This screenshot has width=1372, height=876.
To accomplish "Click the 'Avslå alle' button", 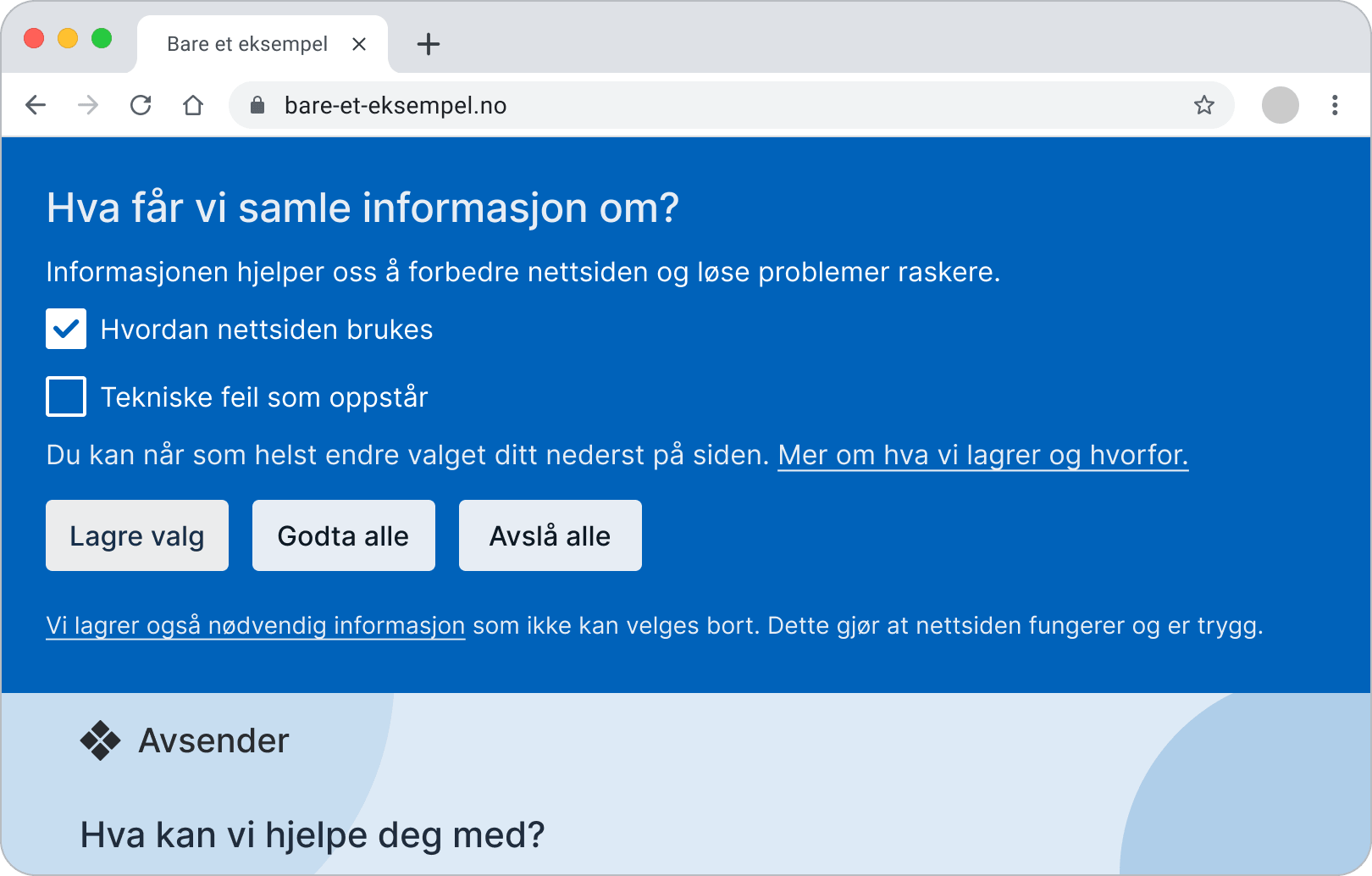I will point(550,535).
